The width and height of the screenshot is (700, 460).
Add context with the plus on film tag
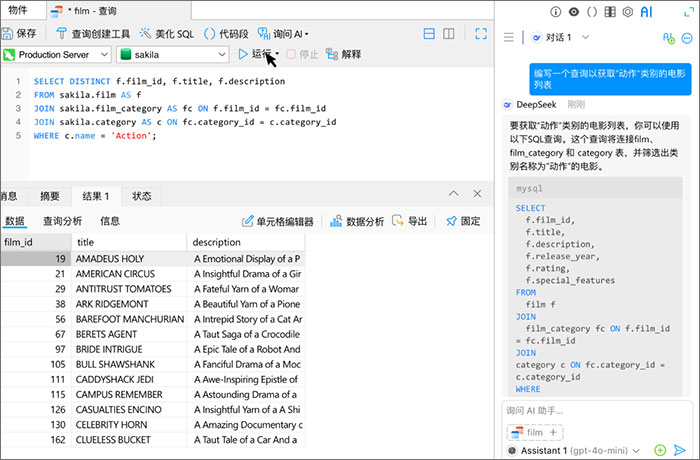(x=553, y=432)
